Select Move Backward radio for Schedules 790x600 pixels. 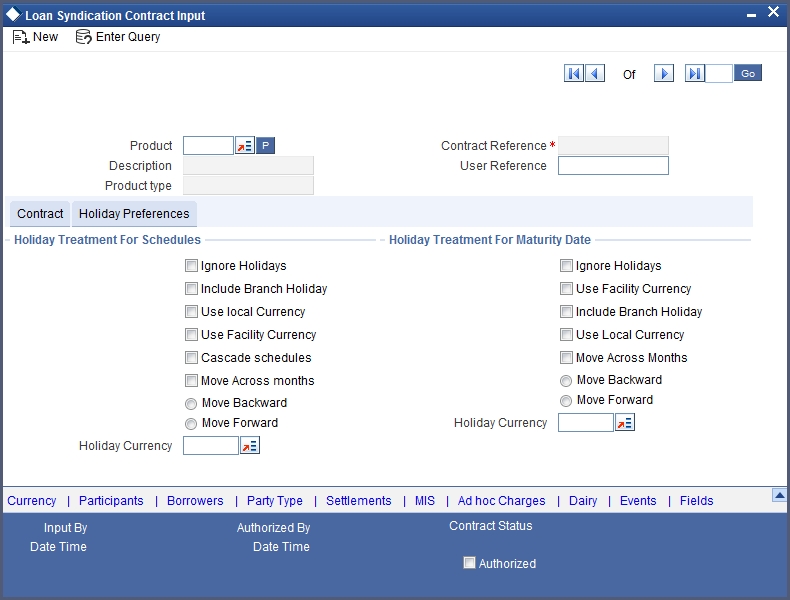[x=191, y=404]
